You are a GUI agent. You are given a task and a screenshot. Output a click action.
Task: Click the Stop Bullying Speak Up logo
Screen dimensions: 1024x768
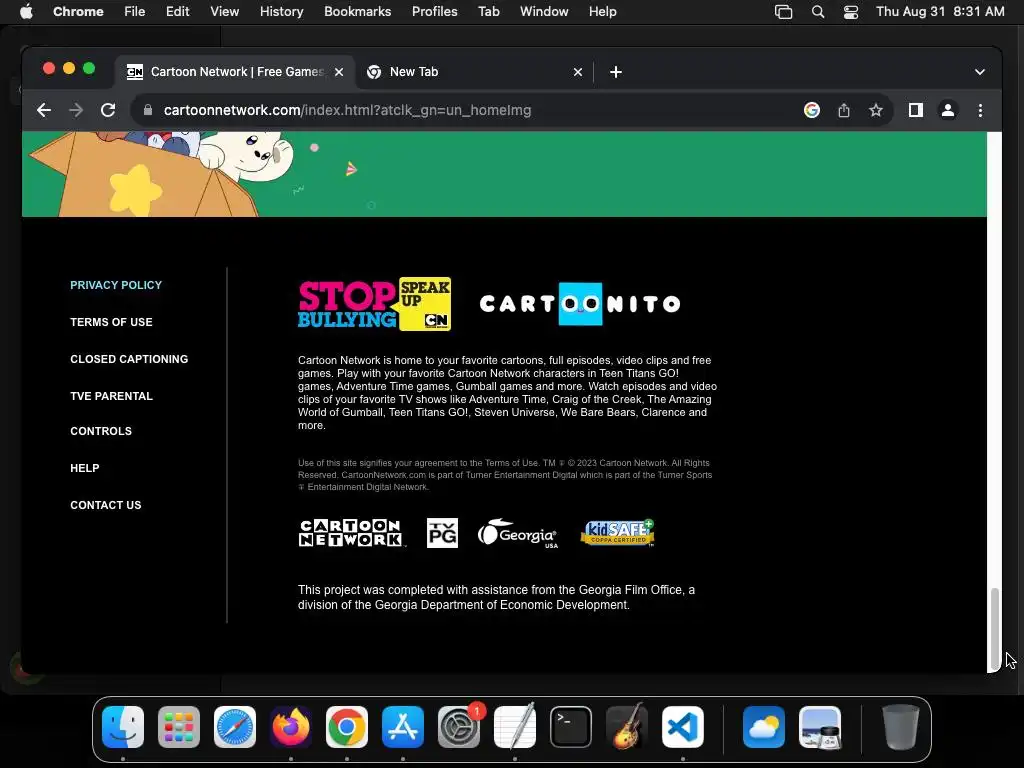point(374,304)
